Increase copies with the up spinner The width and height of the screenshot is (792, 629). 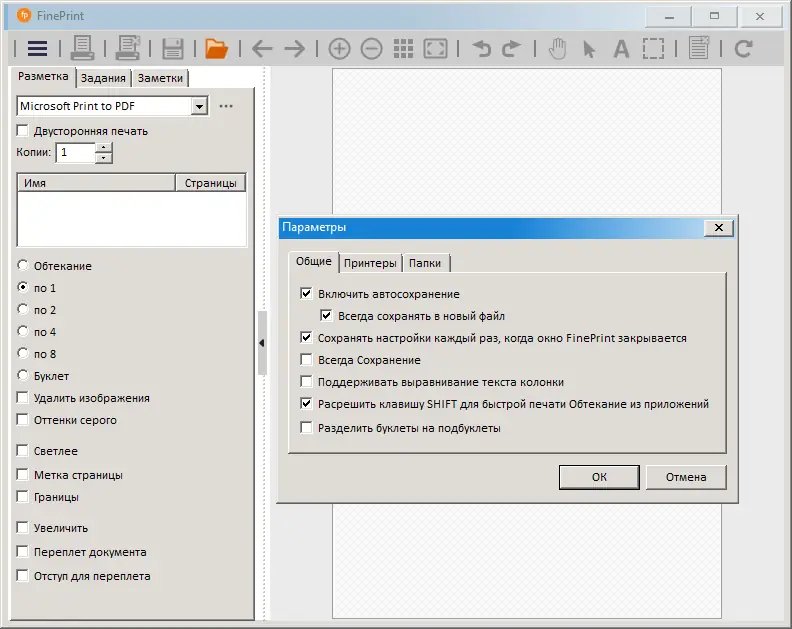[104, 148]
